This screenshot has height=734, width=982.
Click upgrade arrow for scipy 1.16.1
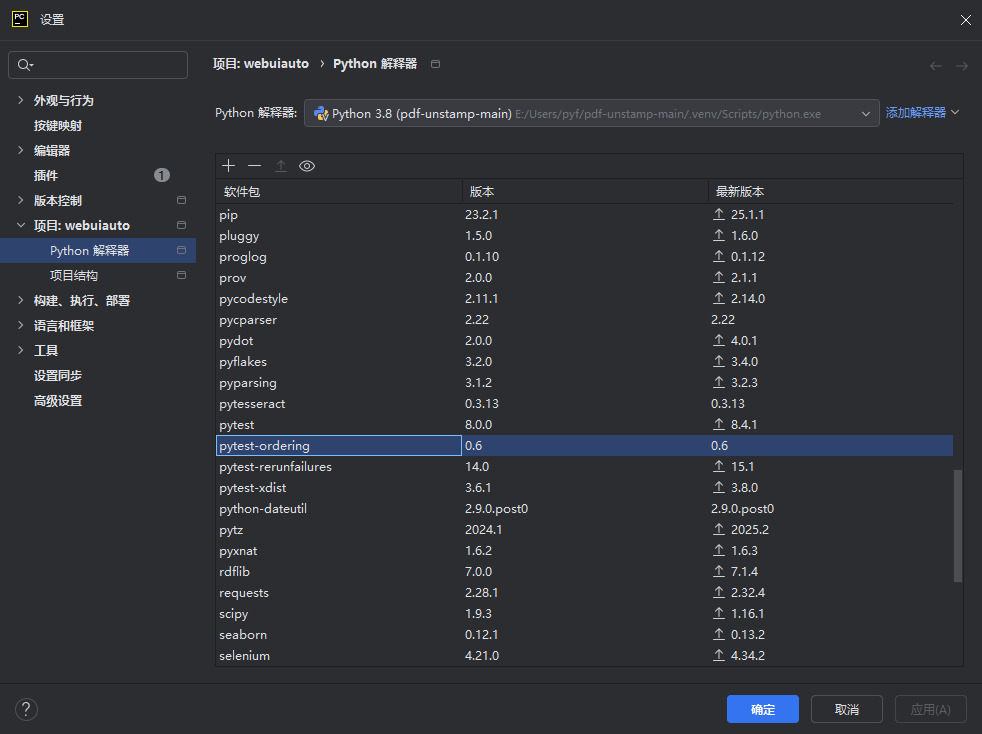tap(719, 614)
